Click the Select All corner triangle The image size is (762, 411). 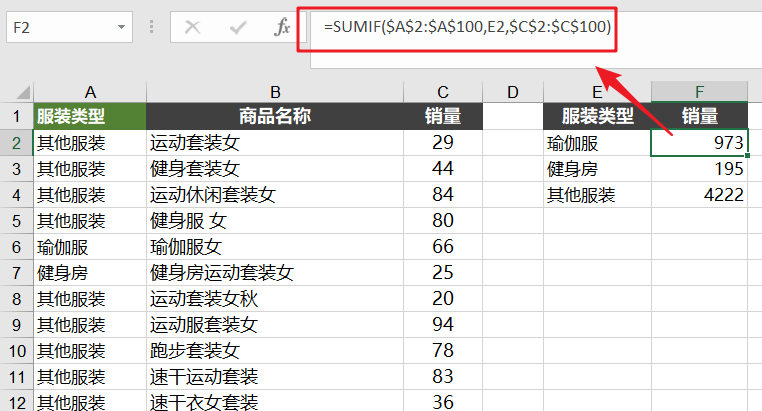pos(22,92)
